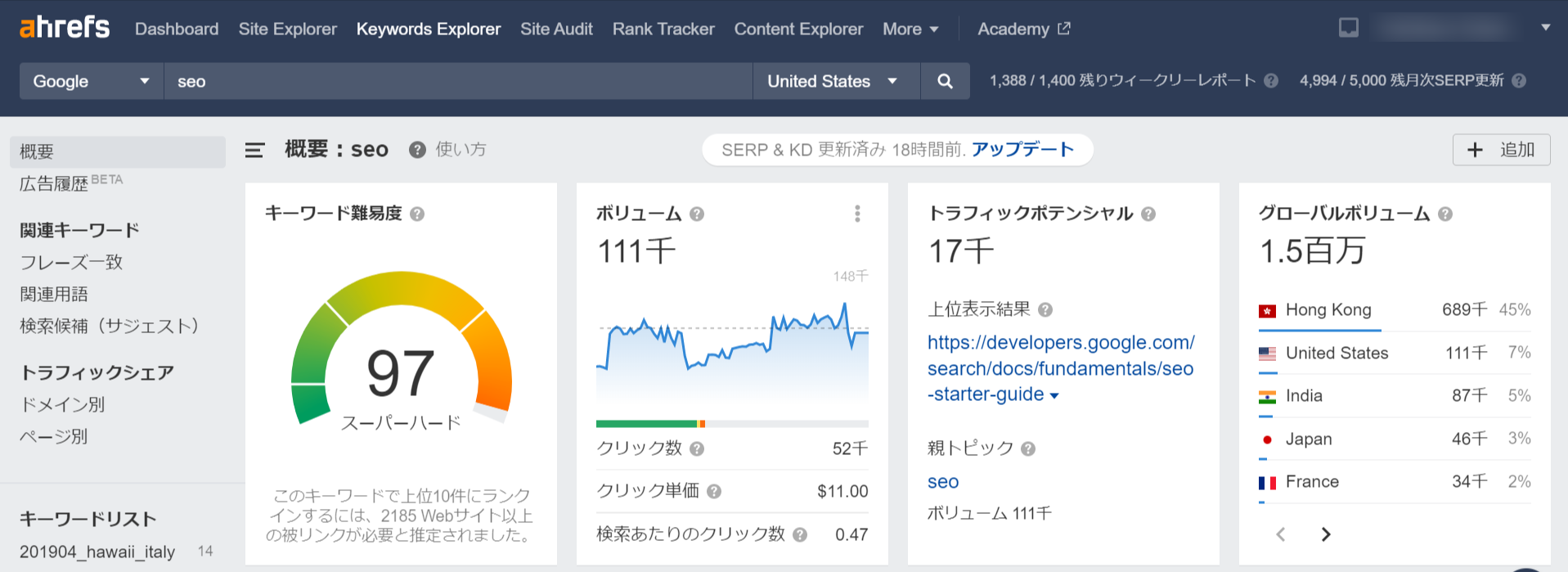Open the hamburger sidebar menu icon

[x=254, y=150]
